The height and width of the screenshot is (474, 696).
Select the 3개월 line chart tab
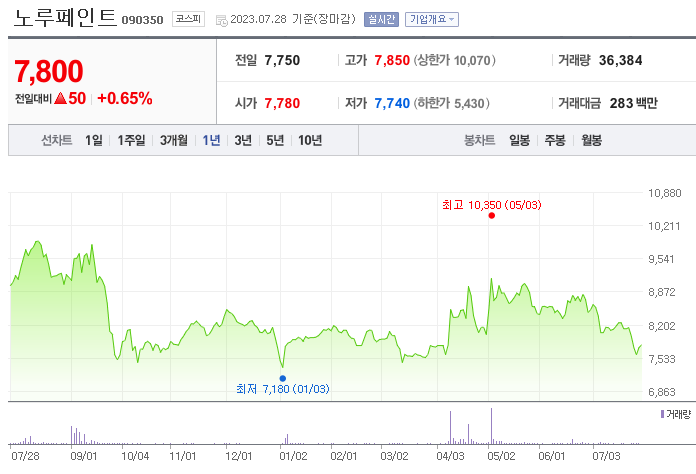[x=174, y=140]
